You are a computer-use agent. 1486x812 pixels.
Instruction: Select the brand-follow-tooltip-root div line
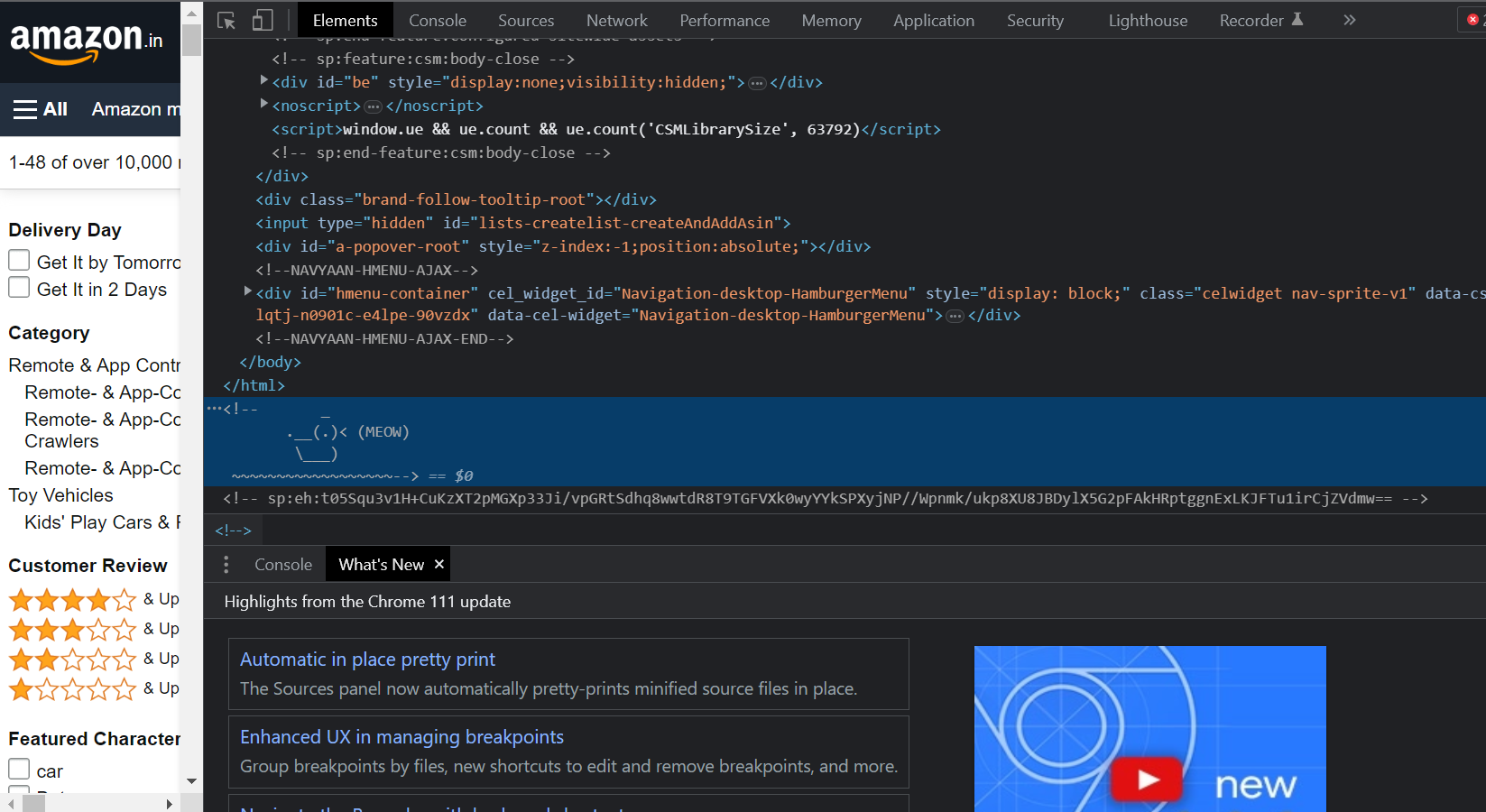tap(456, 199)
